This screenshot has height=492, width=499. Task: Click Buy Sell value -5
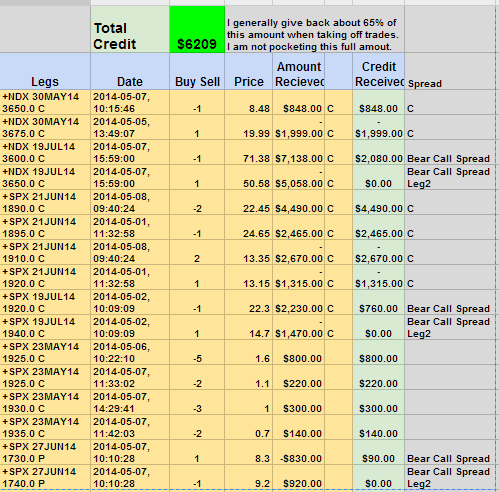[197, 352]
